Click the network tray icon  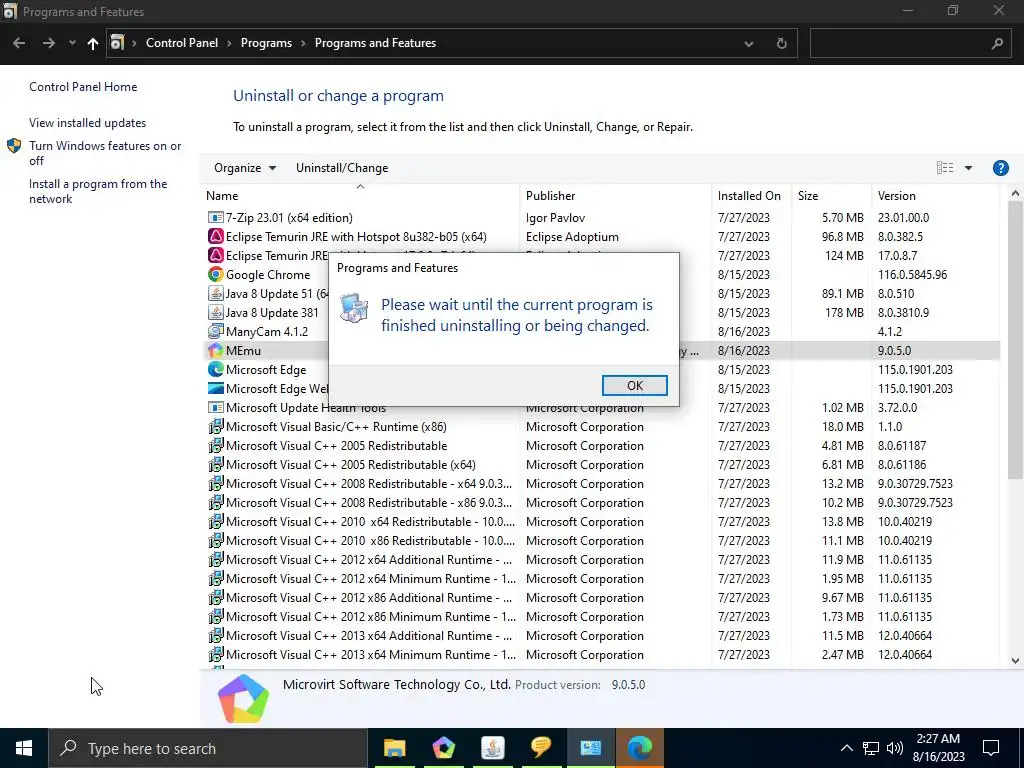(871, 748)
